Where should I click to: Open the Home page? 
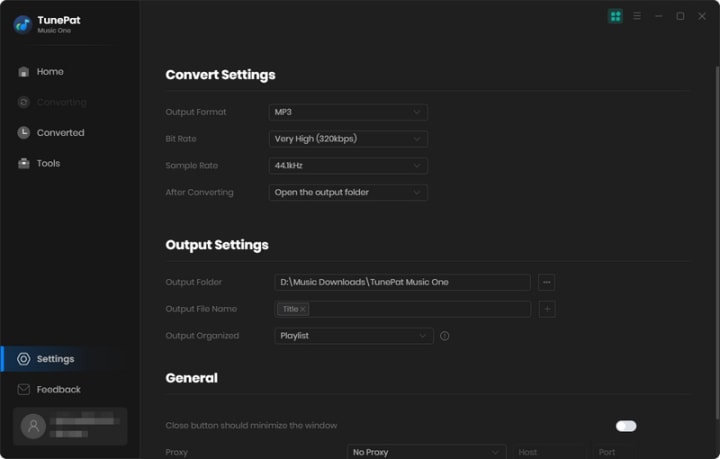50,72
